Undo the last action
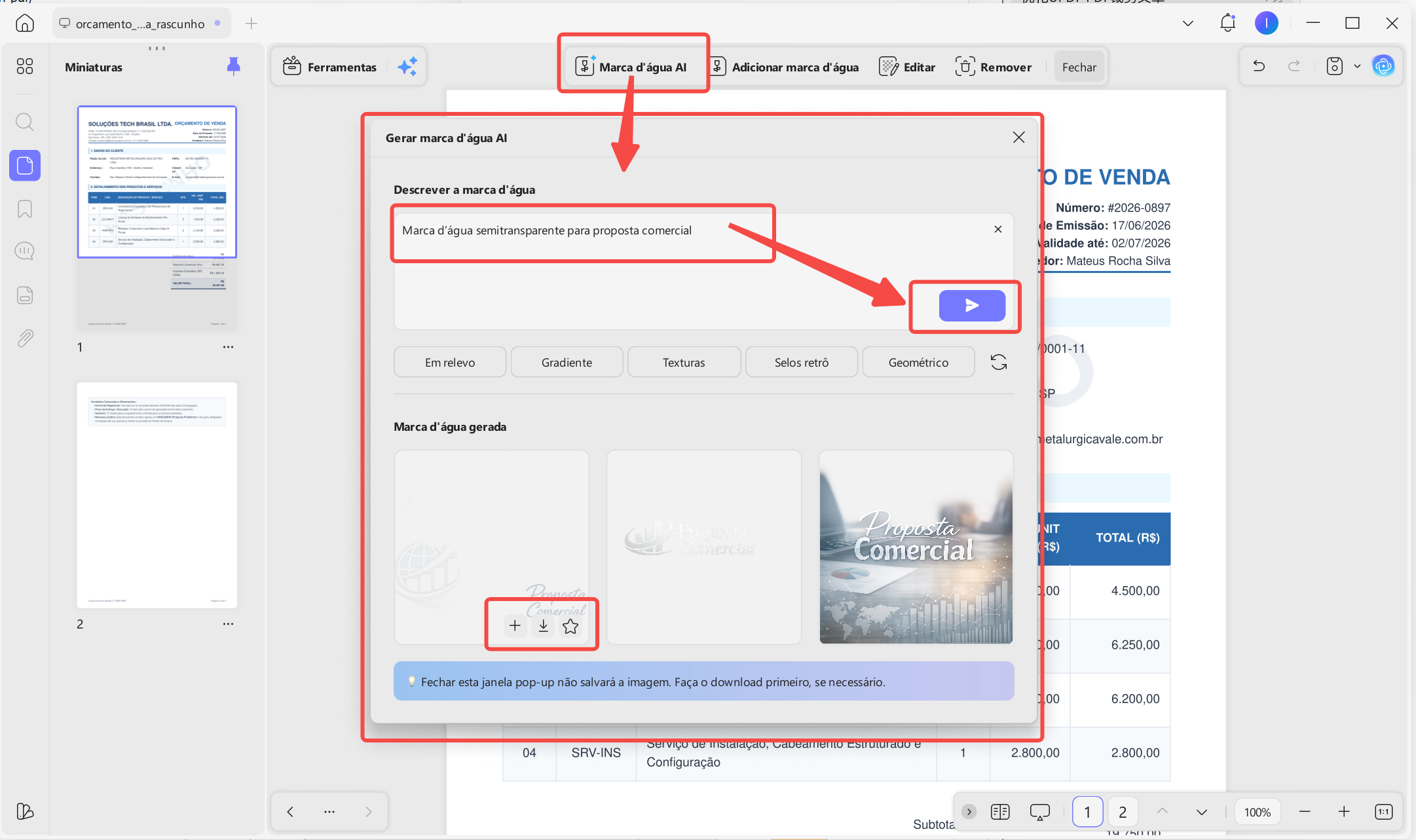 pyautogui.click(x=1259, y=66)
